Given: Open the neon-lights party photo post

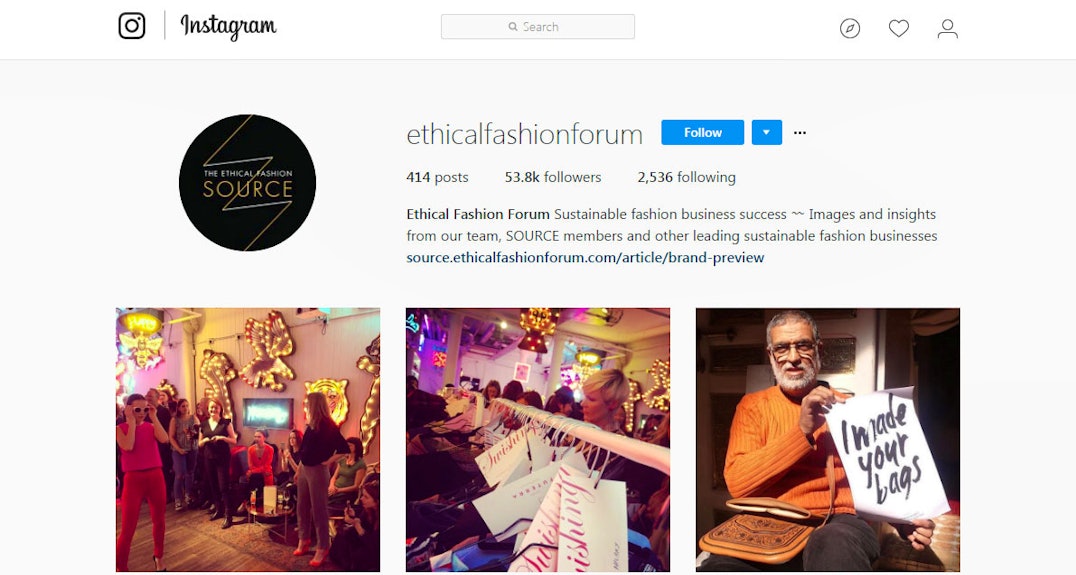Looking at the screenshot, I should (x=248, y=440).
